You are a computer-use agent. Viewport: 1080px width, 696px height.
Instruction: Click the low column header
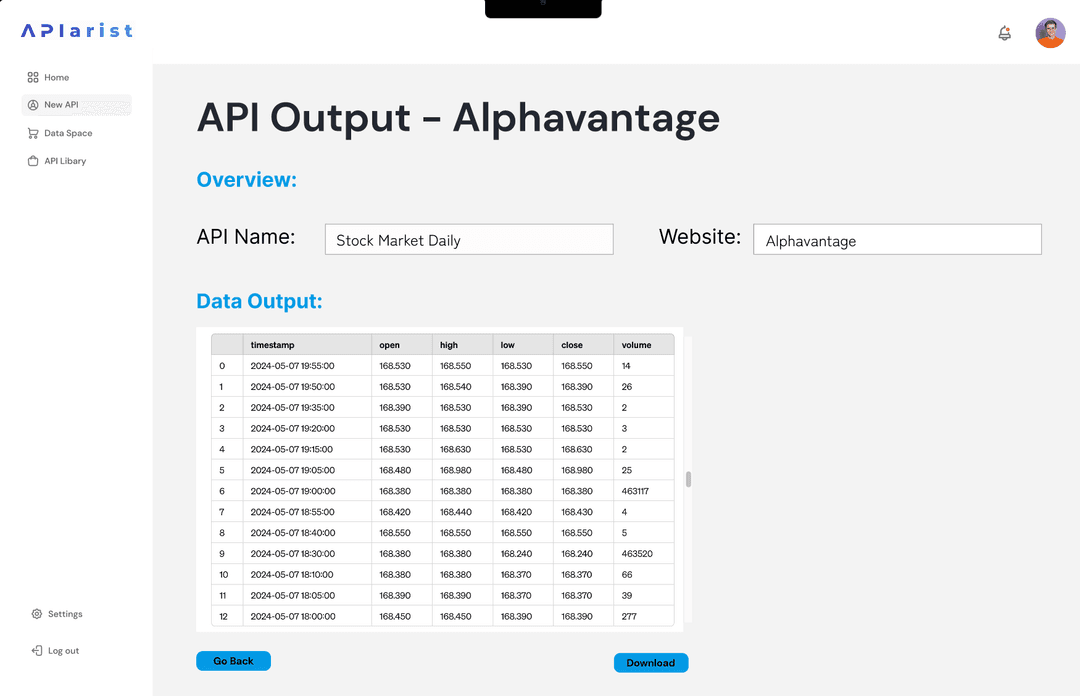coord(523,345)
